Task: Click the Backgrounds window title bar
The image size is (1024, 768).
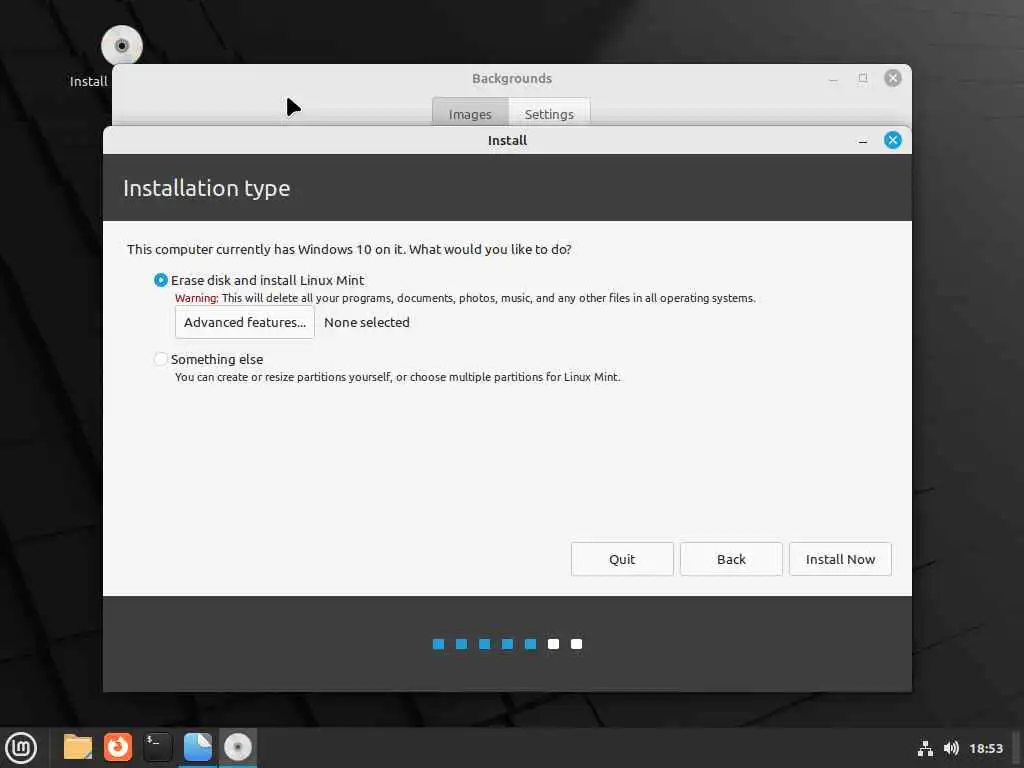Action: coord(511,78)
